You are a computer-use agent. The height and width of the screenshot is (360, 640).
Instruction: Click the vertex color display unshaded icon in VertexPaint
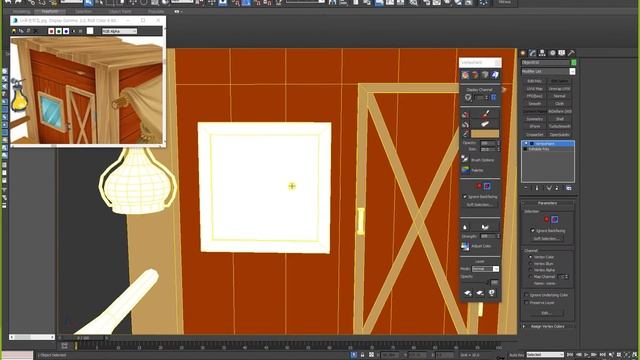pos(465,75)
